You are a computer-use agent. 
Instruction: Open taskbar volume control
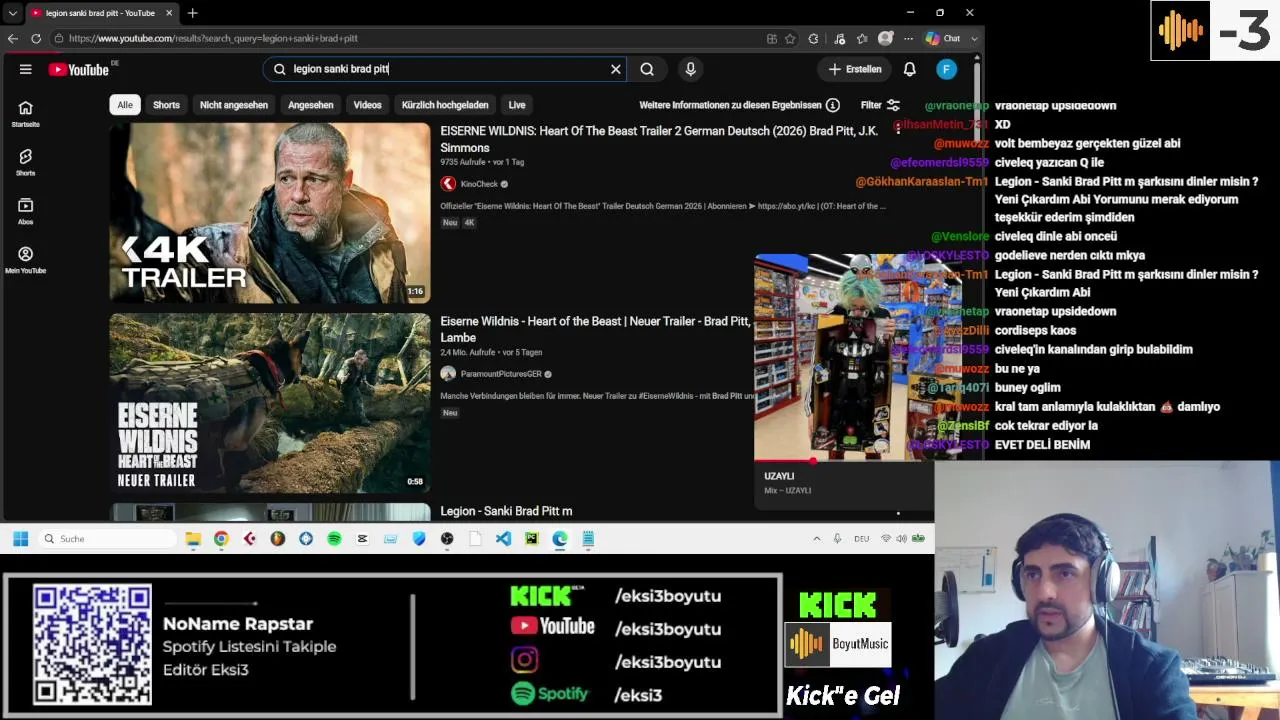[902, 539]
